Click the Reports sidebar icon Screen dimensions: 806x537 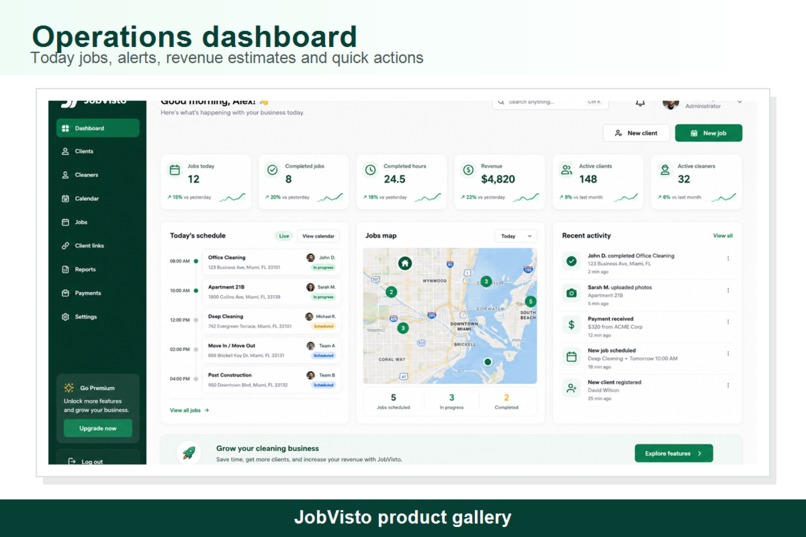coord(65,269)
